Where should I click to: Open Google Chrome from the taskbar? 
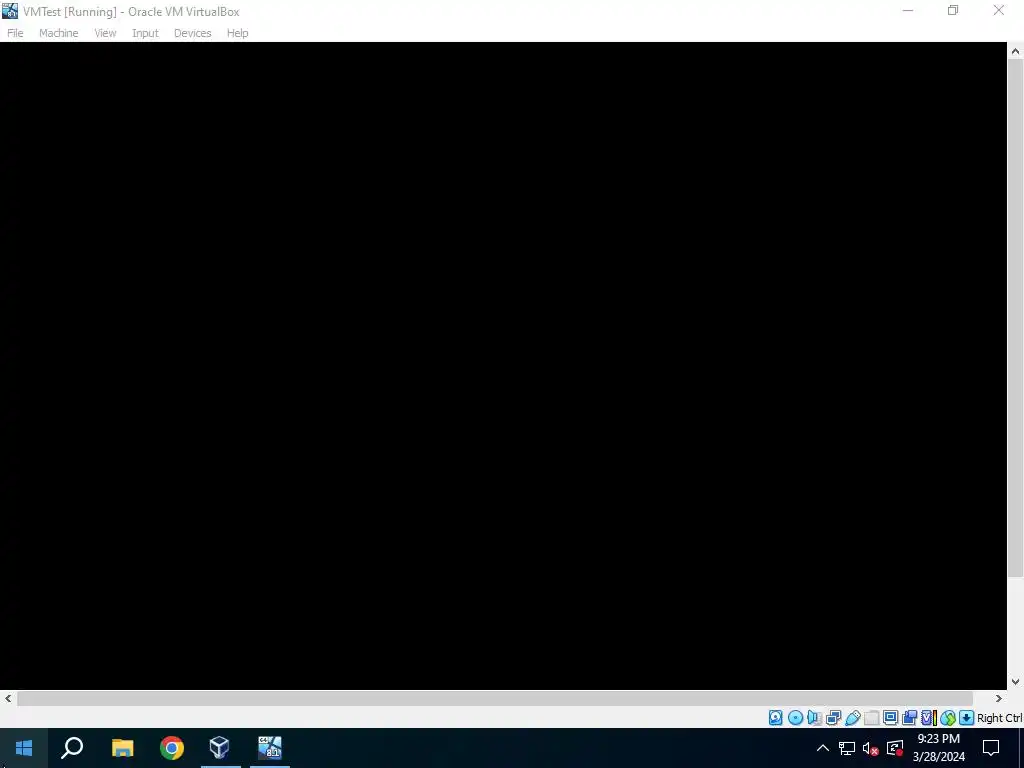click(x=172, y=748)
